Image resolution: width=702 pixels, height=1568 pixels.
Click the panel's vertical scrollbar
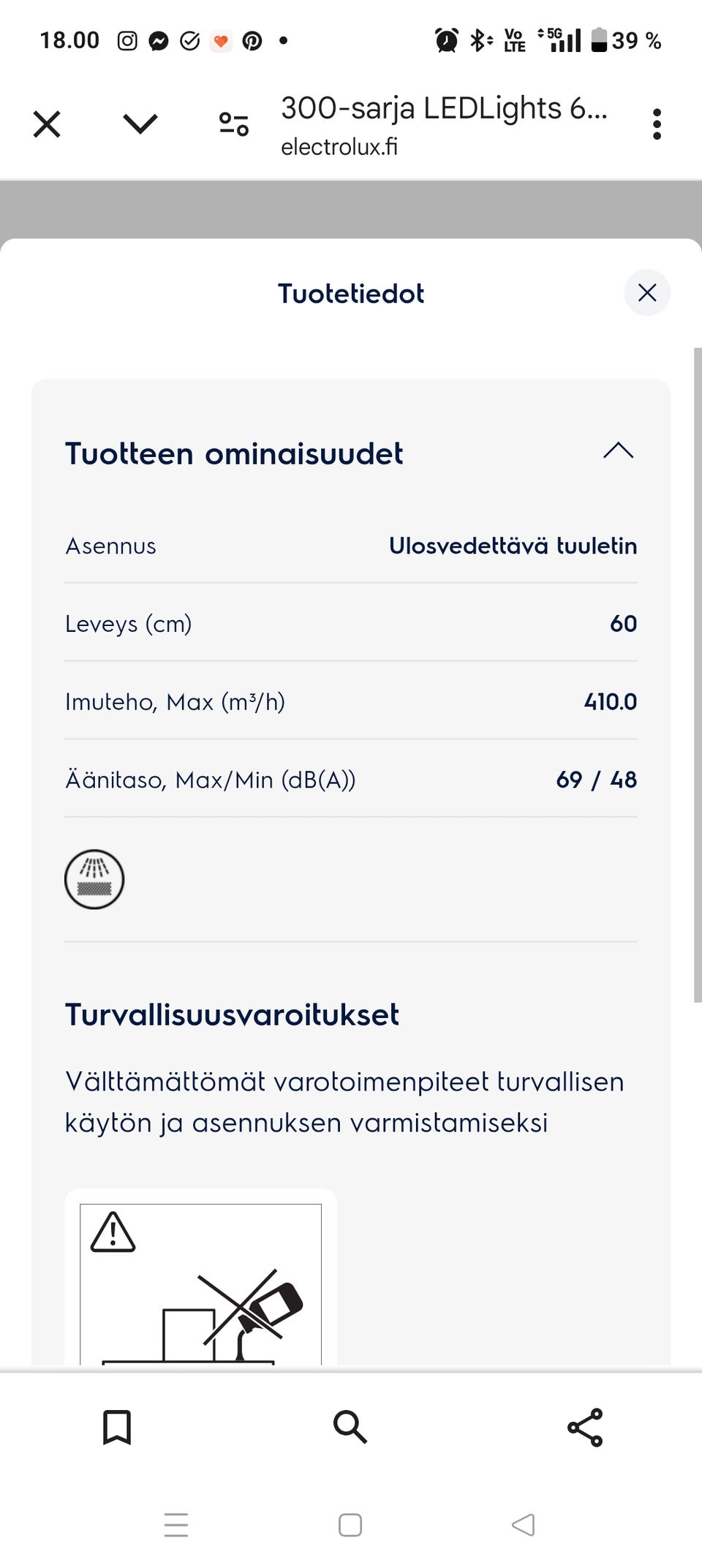[698, 673]
